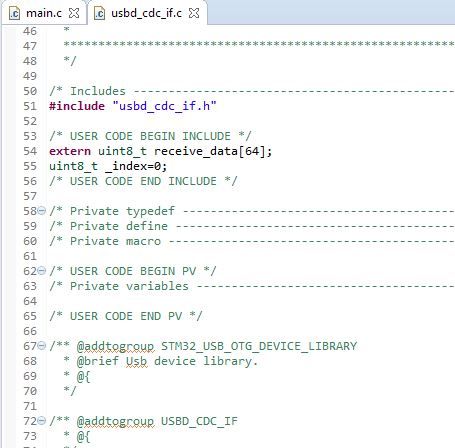Collapse the comment fold at line 58
The height and width of the screenshot is (448, 455).
click(x=42, y=211)
